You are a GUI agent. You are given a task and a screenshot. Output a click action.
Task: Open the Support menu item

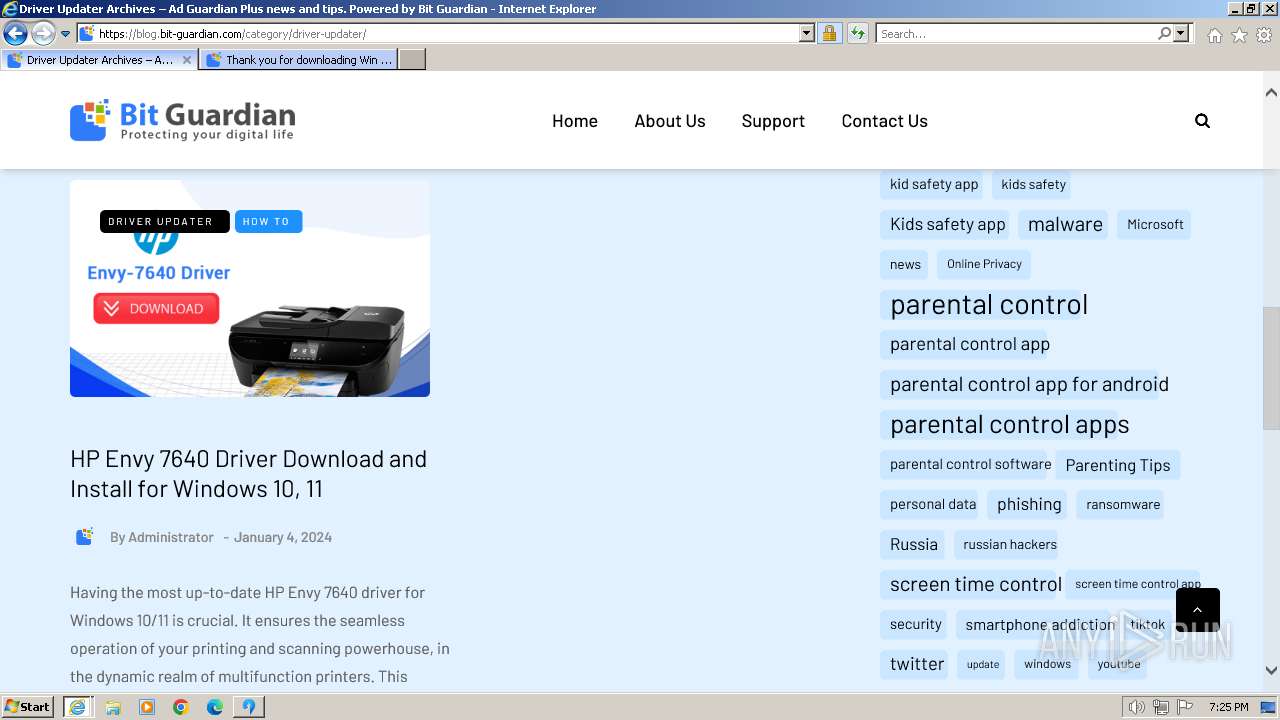coord(773,121)
